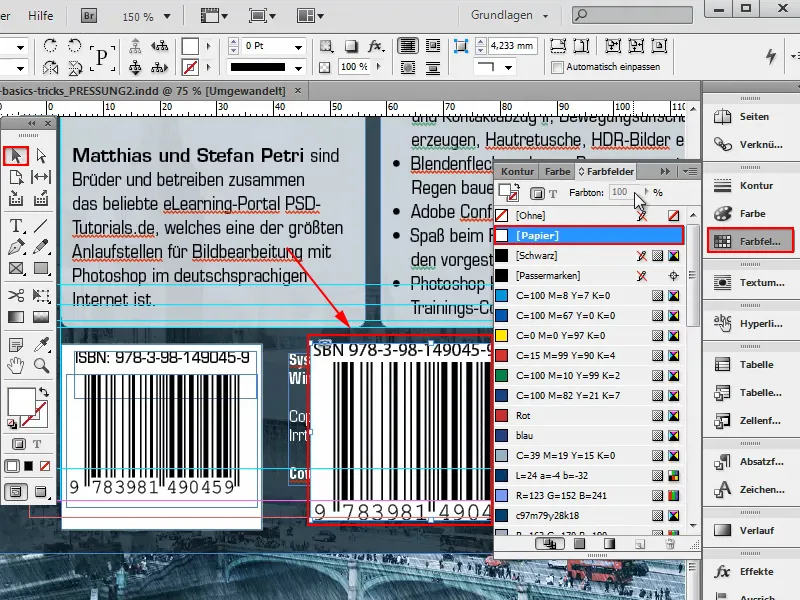Create new swatch in the Farbfelder panel

(x=640, y=544)
